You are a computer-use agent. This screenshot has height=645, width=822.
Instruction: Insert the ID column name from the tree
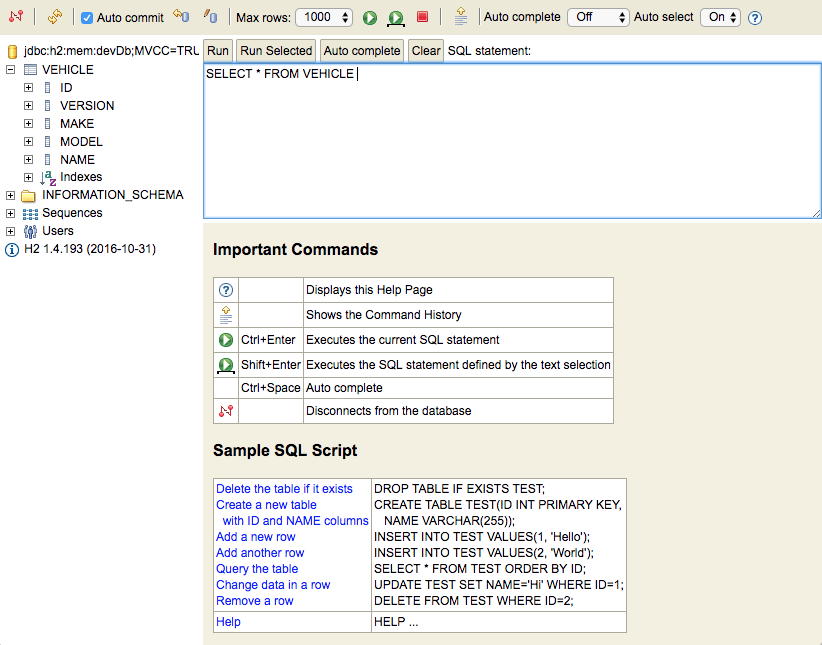66,88
